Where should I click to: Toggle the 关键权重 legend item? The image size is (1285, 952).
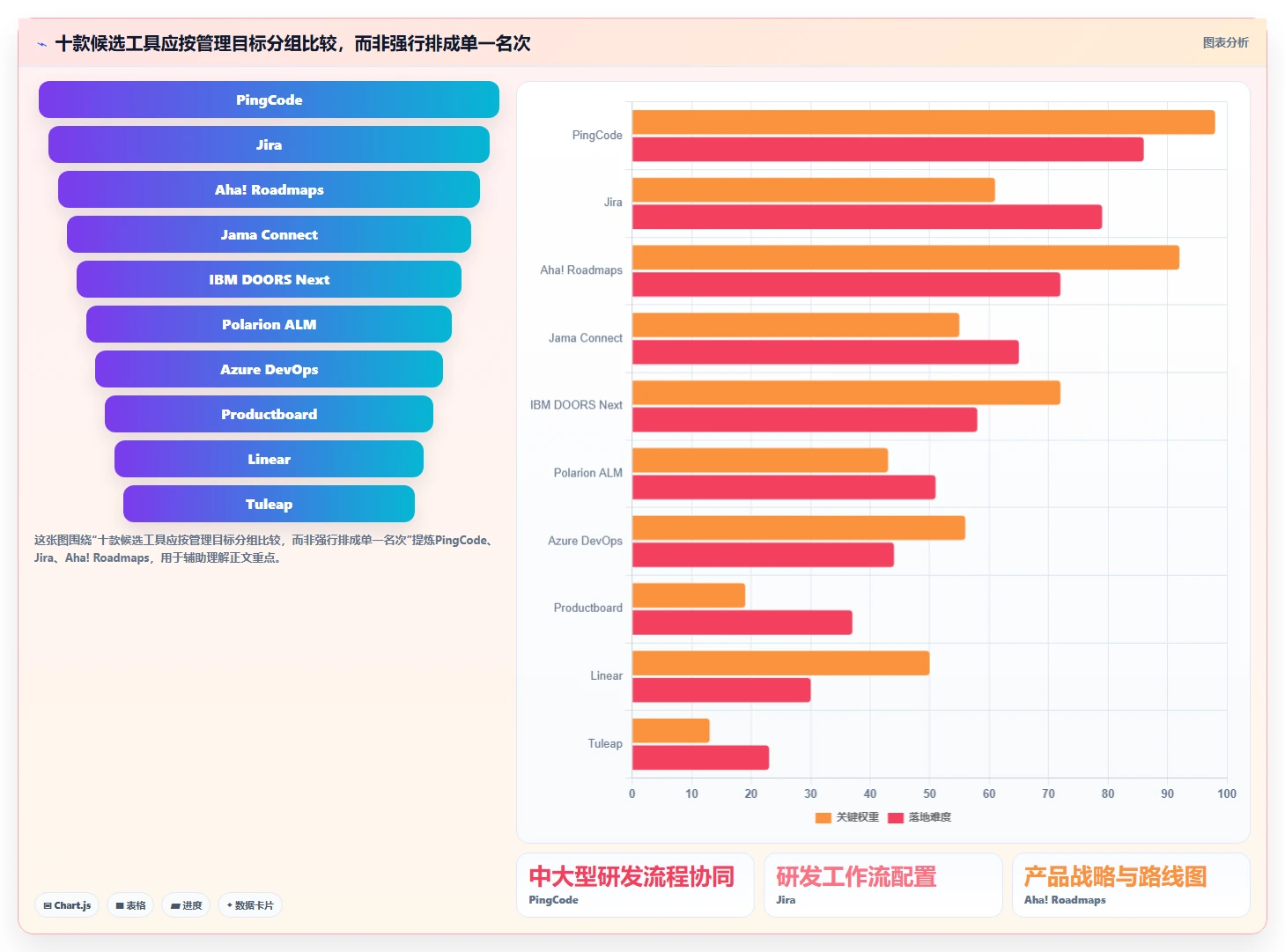click(x=847, y=817)
